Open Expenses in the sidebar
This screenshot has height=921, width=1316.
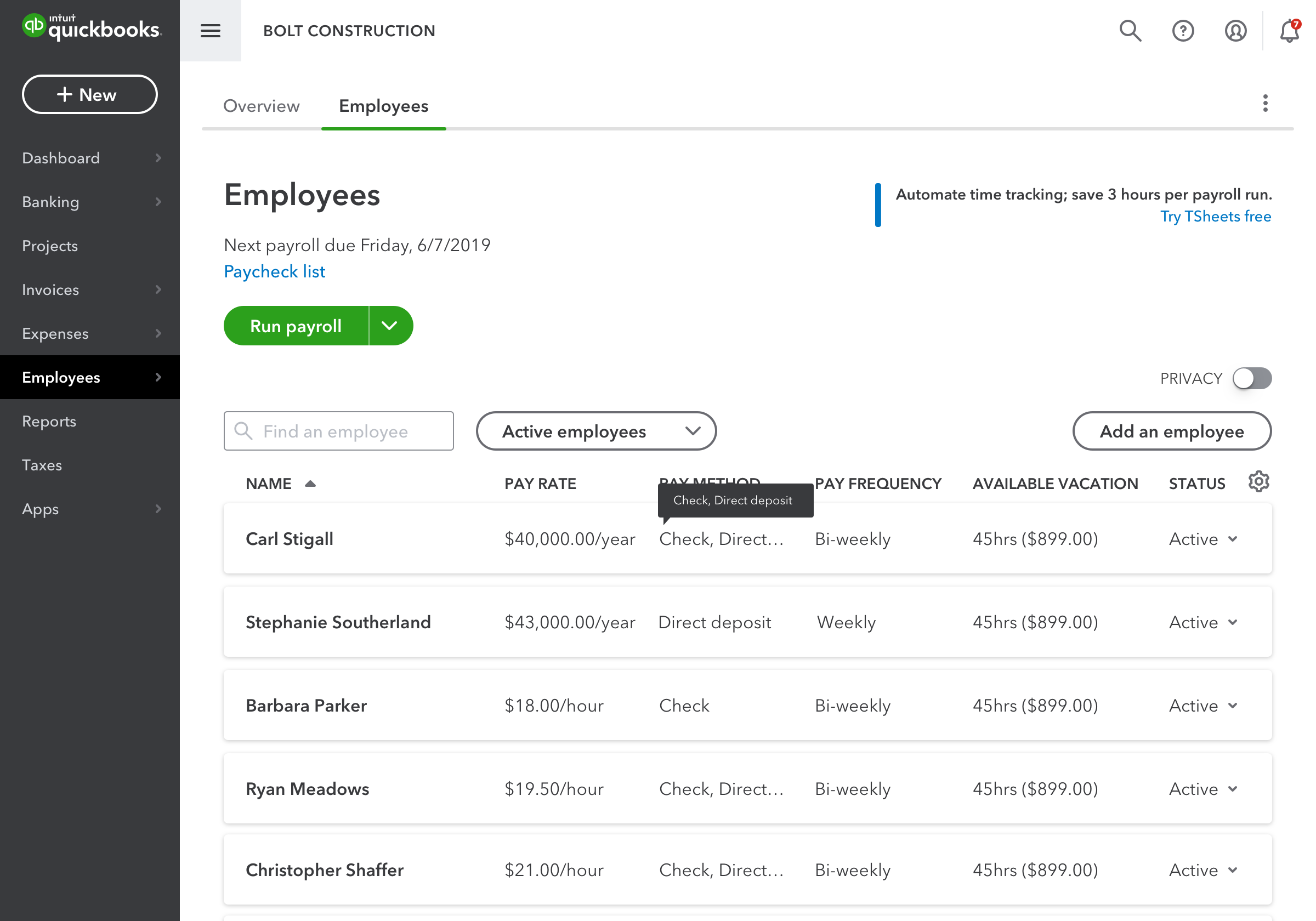click(90, 333)
